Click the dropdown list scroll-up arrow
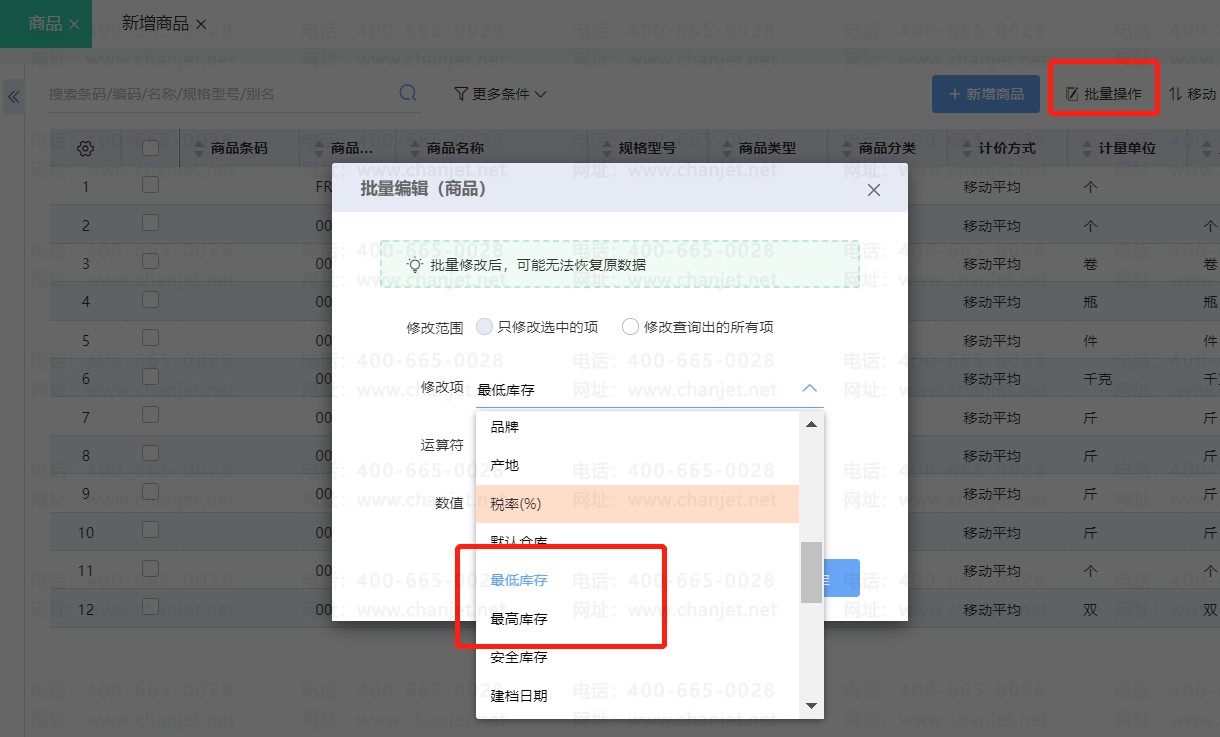The height and width of the screenshot is (737, 1220). 811,424
